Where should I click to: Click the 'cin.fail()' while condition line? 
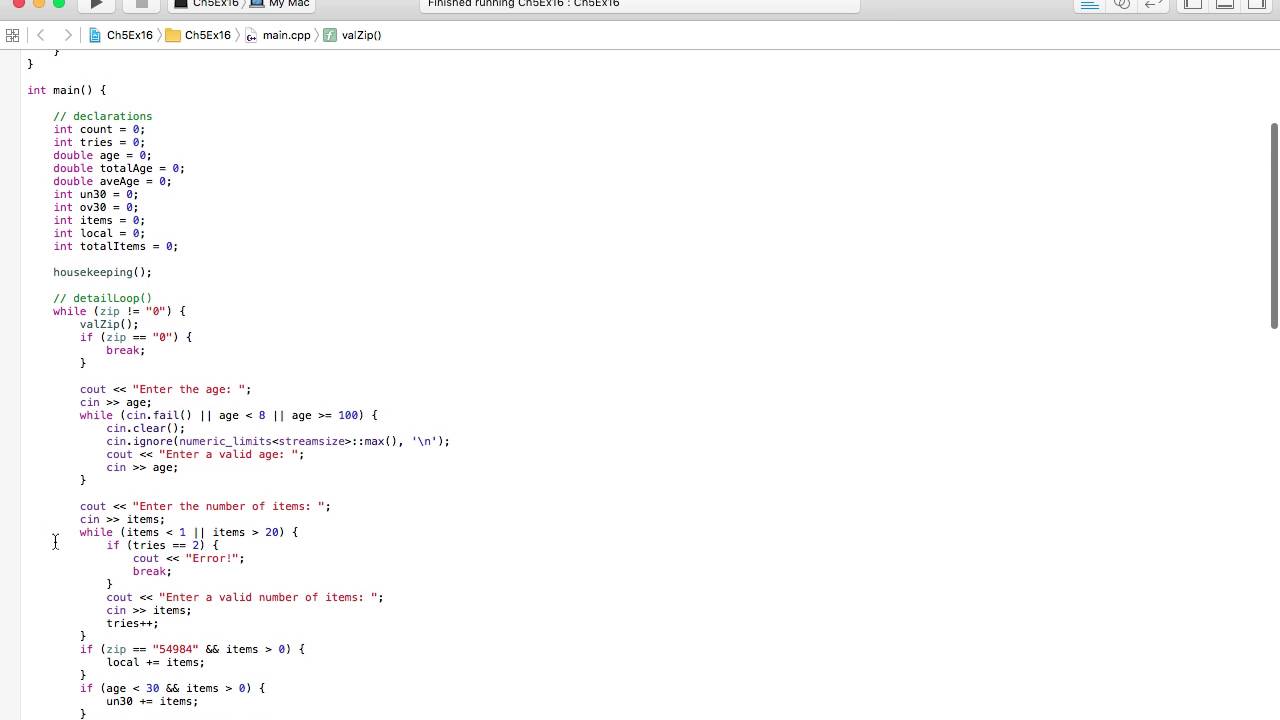[x=229, y=415]
